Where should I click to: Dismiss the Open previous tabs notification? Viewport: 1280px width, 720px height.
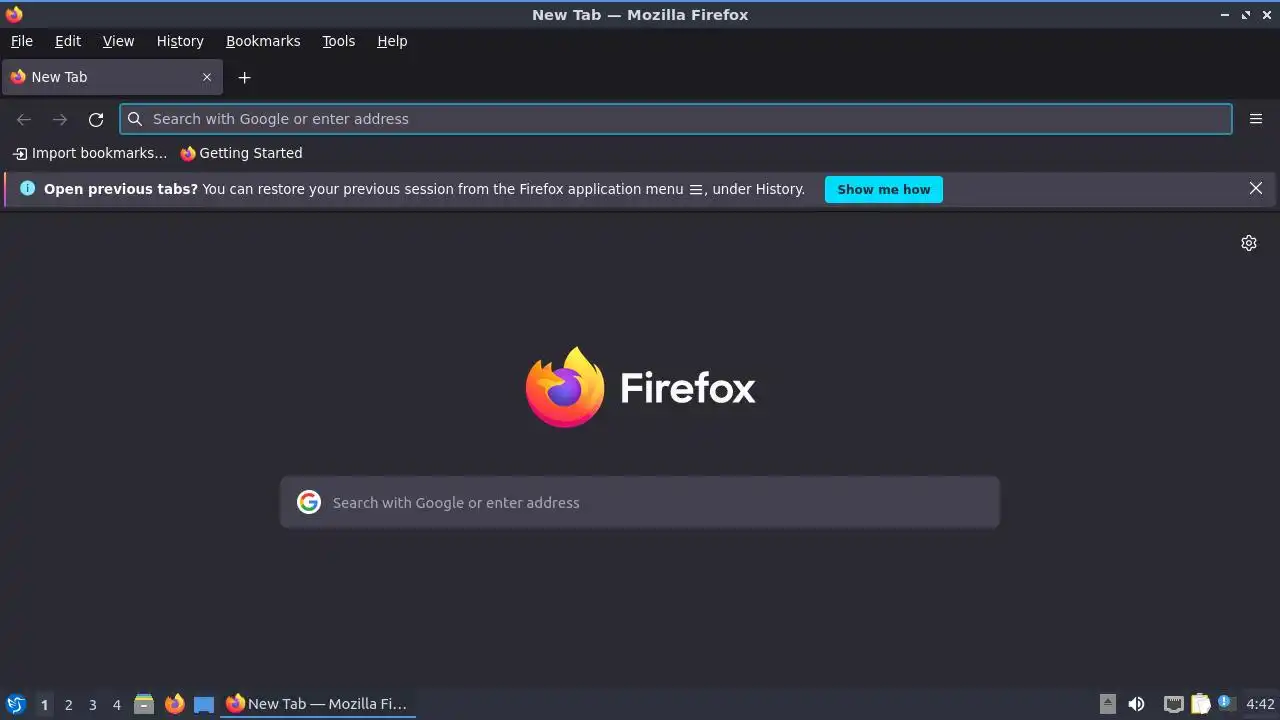(1256, 188)
